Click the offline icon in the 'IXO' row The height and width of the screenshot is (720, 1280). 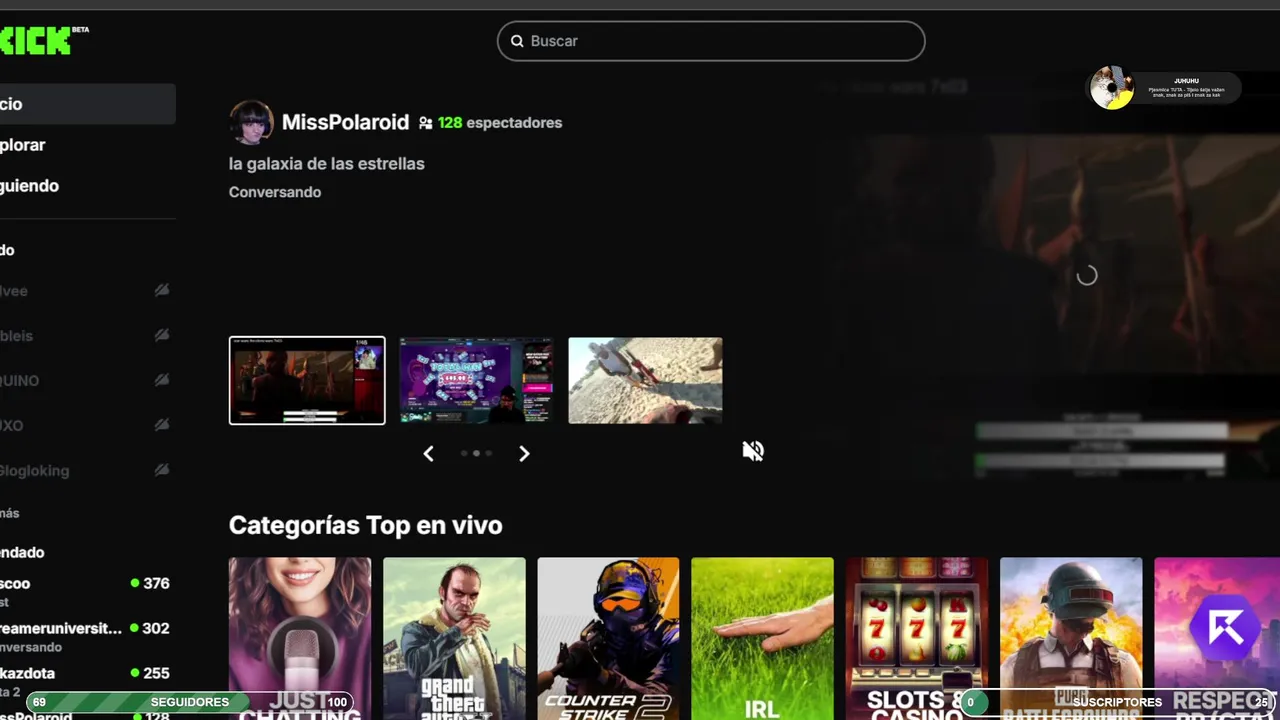(x=162, y=425)
